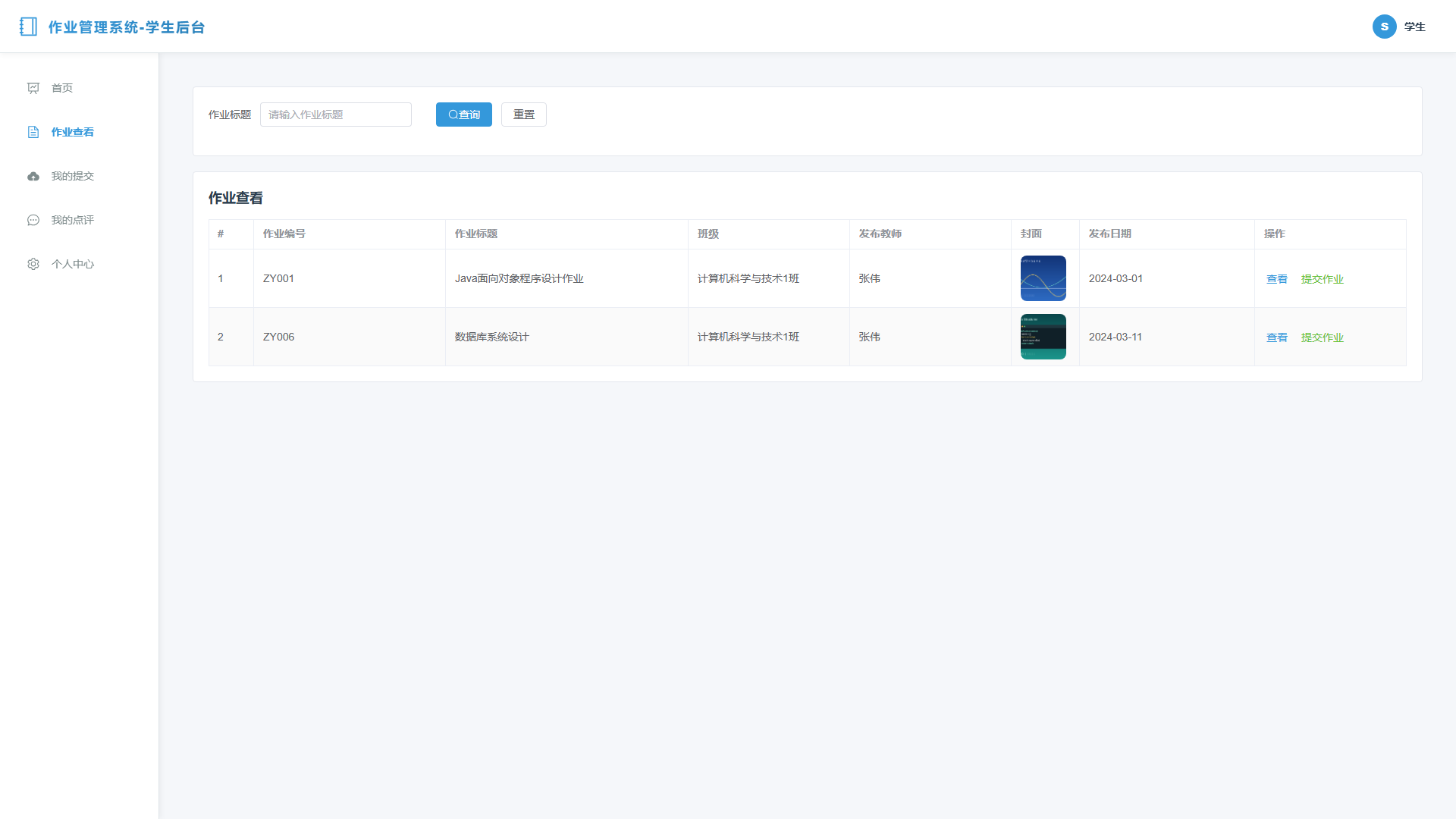Click 提交作业 link for ZY006 row

click(1323, 337)
